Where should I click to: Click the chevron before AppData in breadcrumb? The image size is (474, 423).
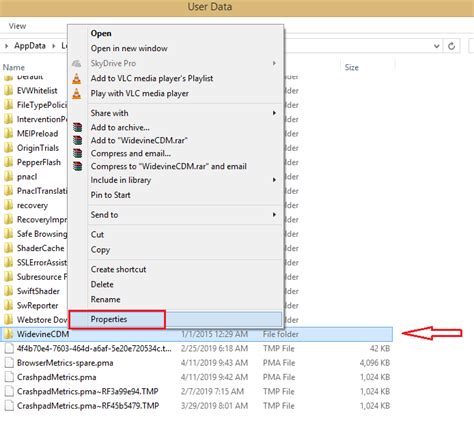pyautogui.click(x=6, y=46)
